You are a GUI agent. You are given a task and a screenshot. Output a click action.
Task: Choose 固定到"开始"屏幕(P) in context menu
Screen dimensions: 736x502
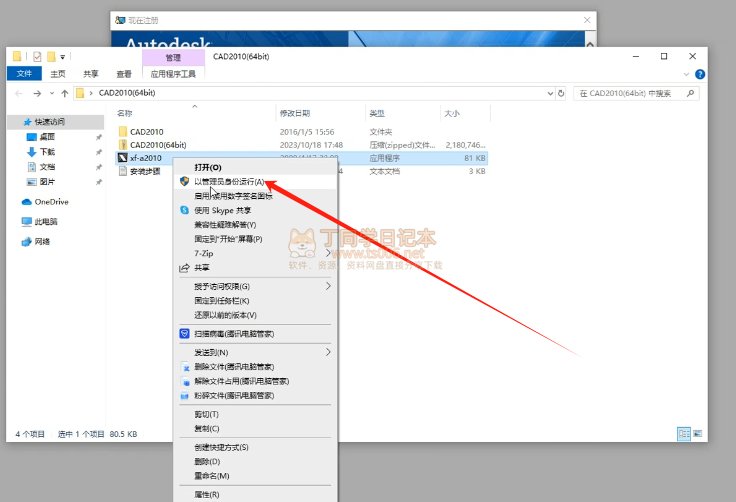click(x=255, y=239)
